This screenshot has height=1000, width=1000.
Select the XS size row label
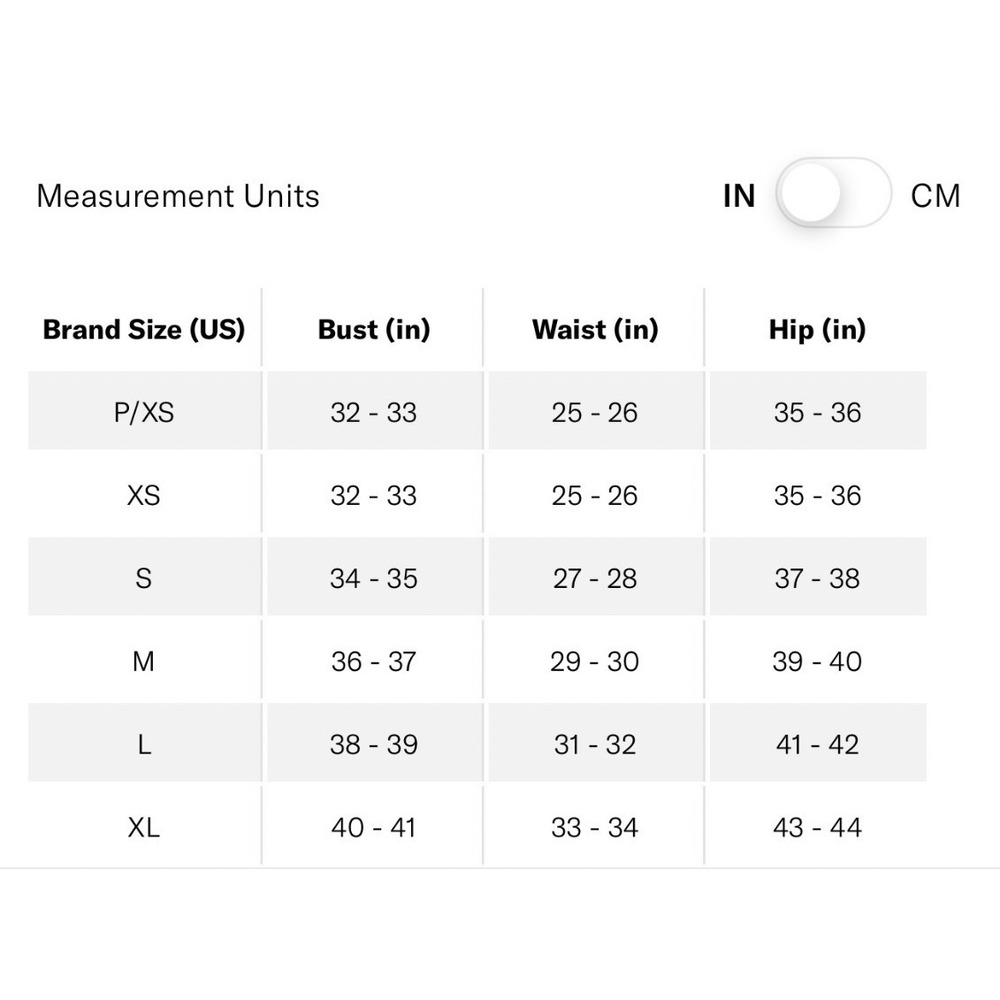coord(144,495)
